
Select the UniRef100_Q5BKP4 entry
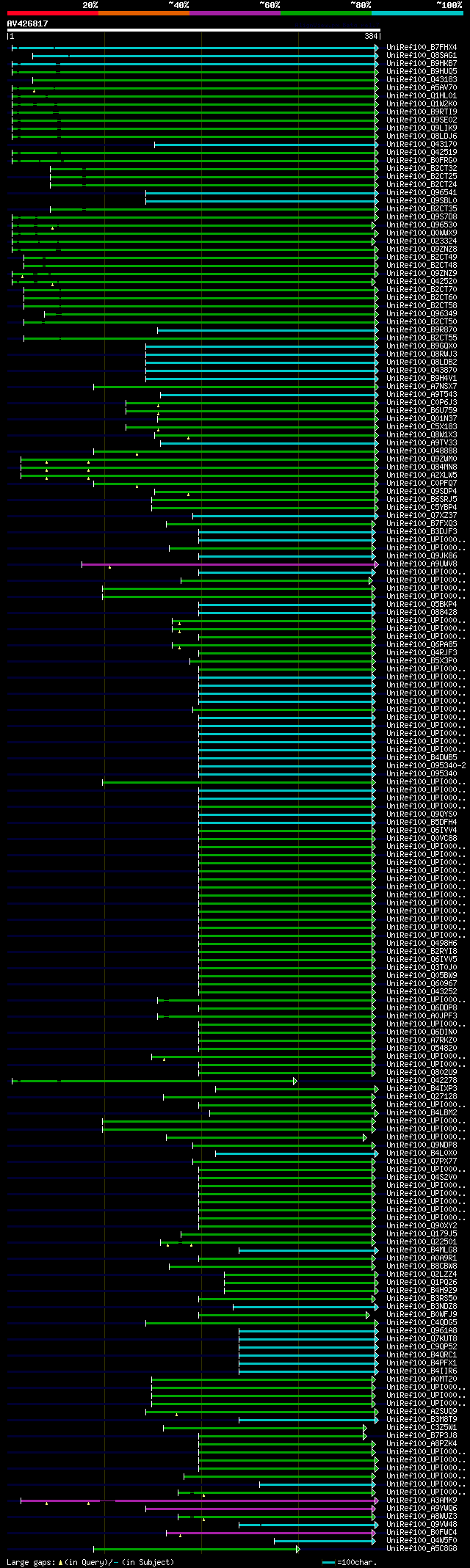pyautogui.click(x=422, y=605)
